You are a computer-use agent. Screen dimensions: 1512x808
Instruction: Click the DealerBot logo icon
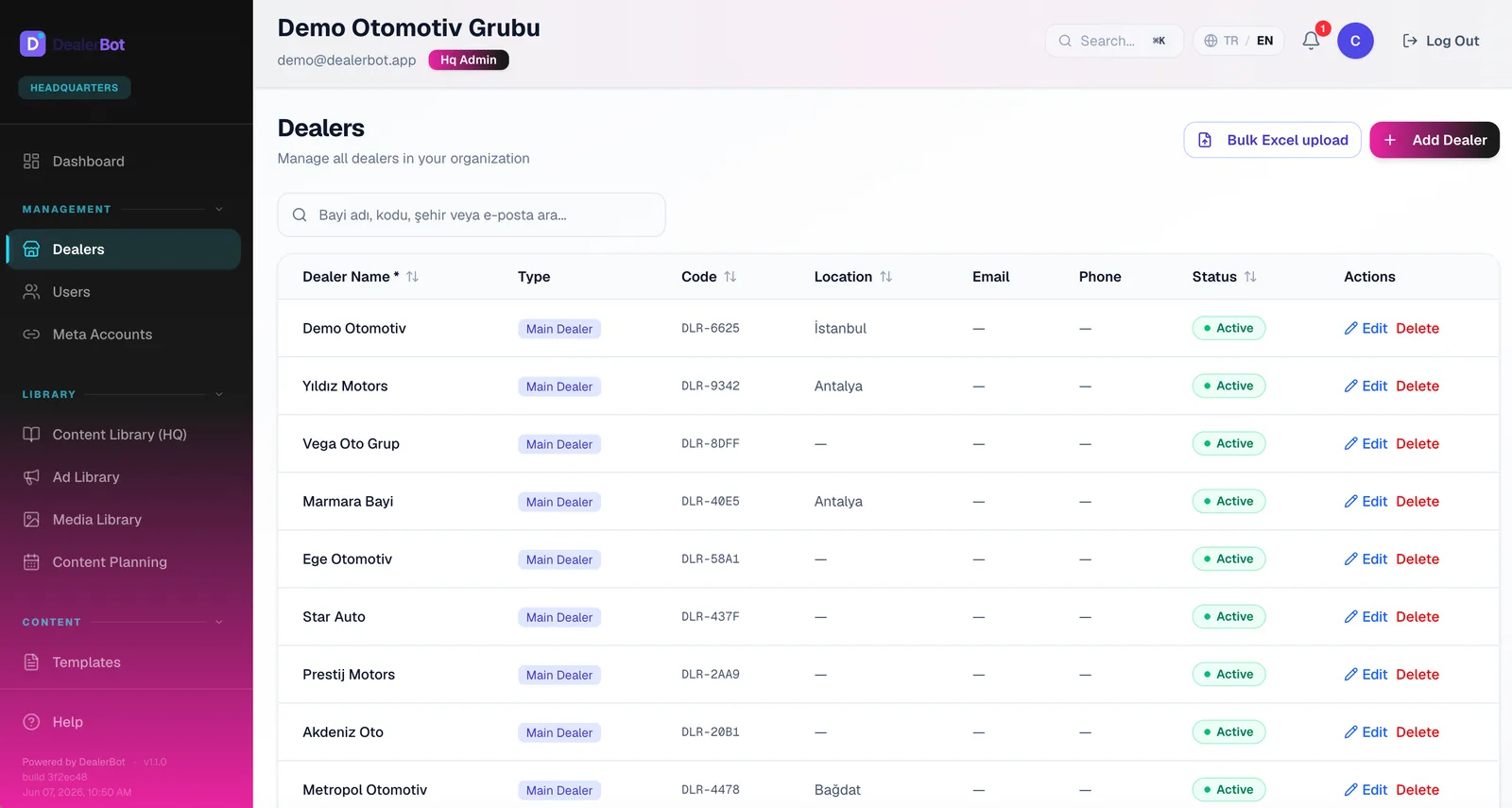coord(32,43)
